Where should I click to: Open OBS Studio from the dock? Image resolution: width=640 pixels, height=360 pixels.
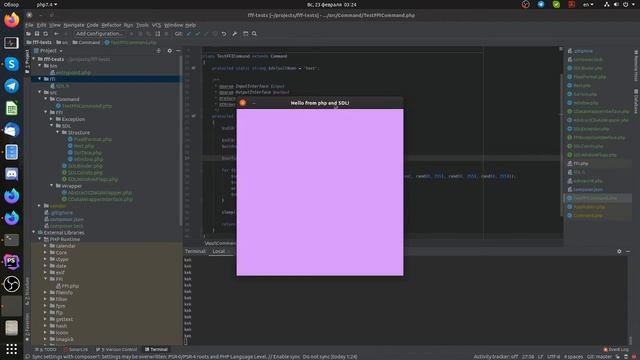[11, 284]
